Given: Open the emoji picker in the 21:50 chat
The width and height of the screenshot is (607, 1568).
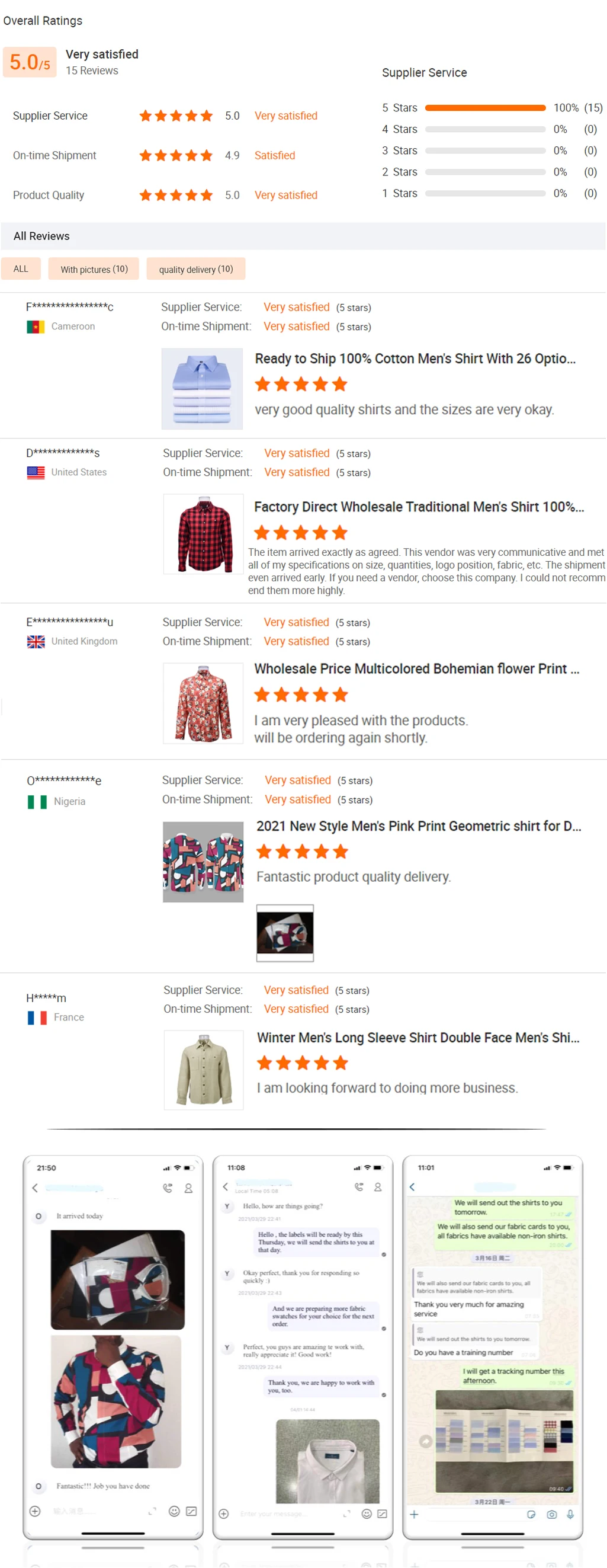Looking at the screenshot, I should [x=174, y=1511].
